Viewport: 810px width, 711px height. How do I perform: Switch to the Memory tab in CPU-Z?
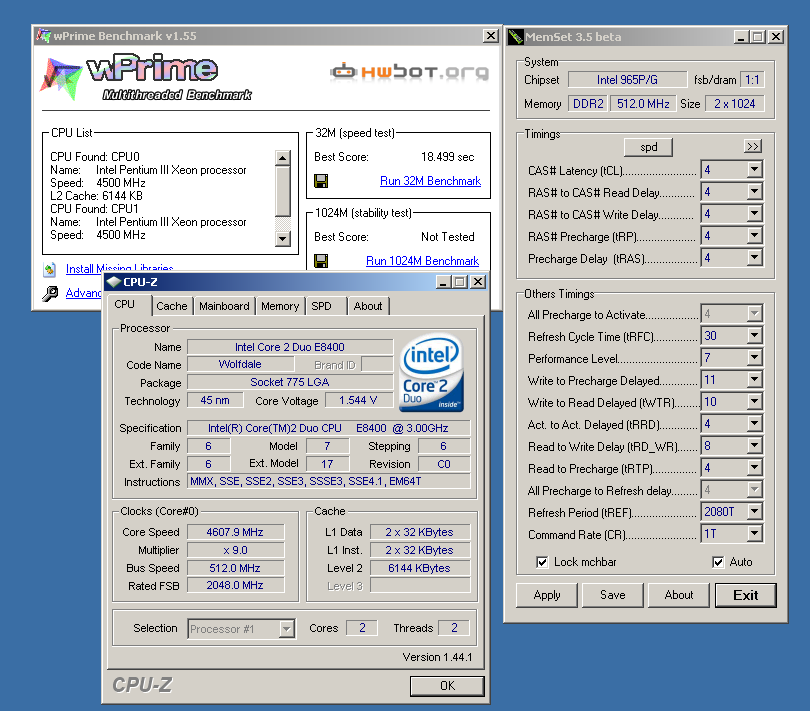(280, 306)
